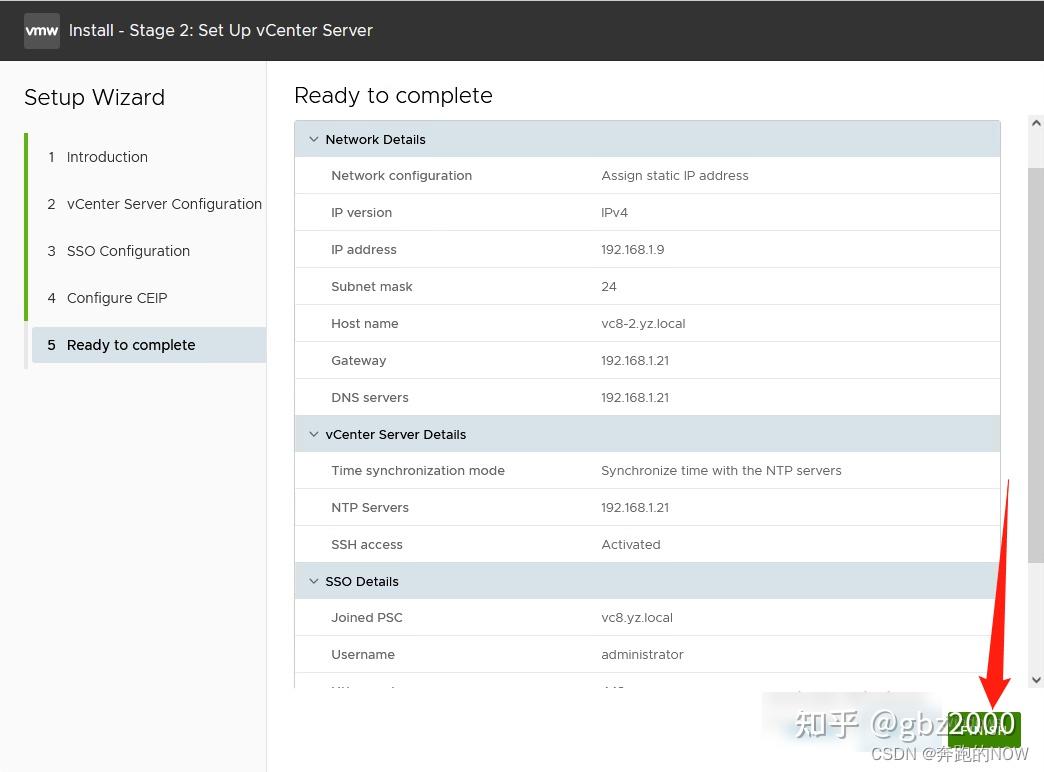
Task: Click the vertical scrollbar thumb
Action: pos(1036,360)
